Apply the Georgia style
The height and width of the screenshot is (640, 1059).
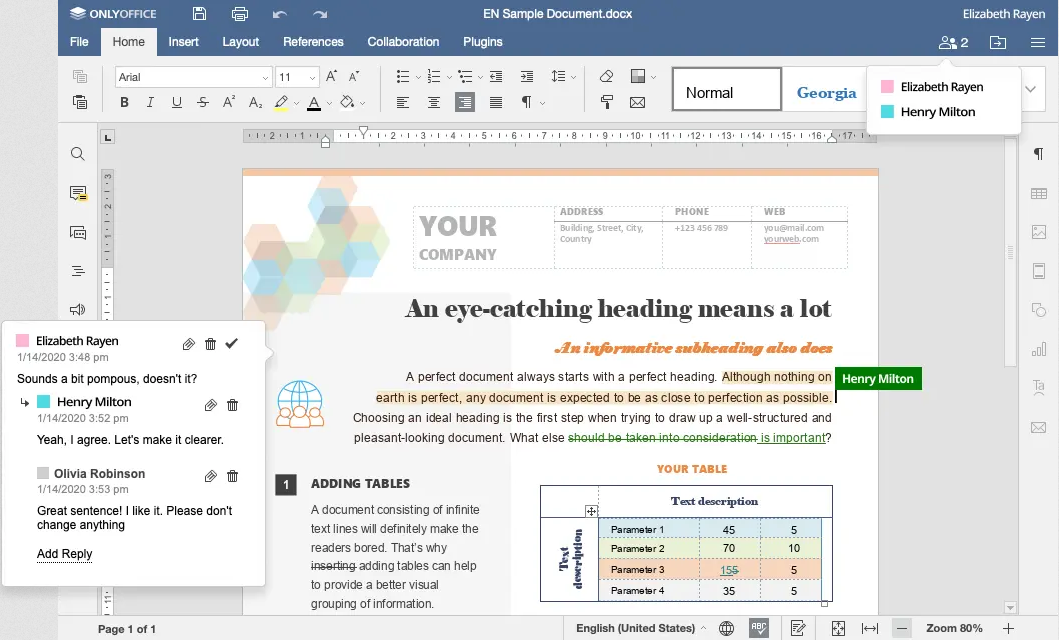click(x=826, y=93)
